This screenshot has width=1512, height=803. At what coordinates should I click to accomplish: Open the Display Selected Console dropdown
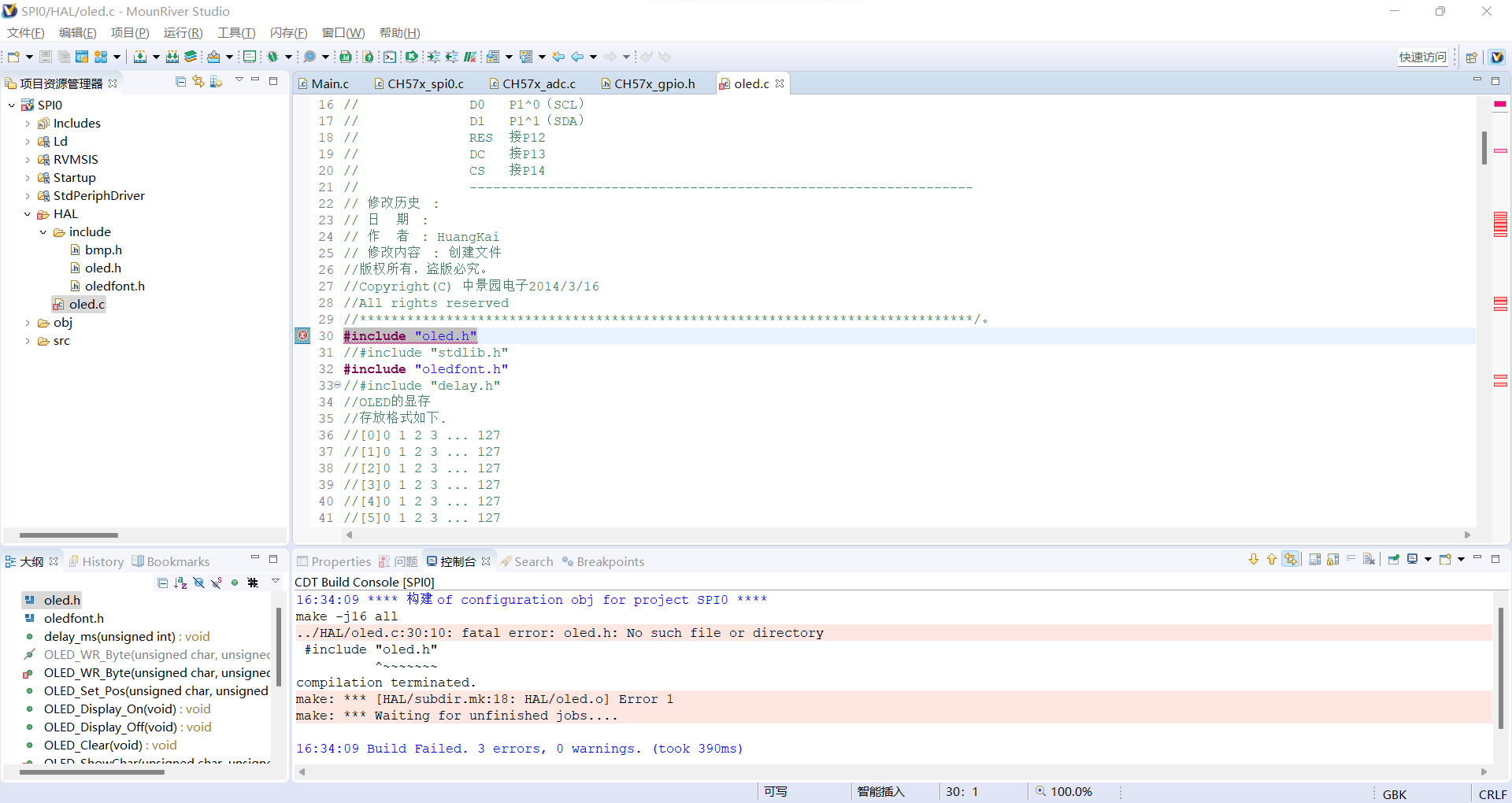tap(1428, 559)
